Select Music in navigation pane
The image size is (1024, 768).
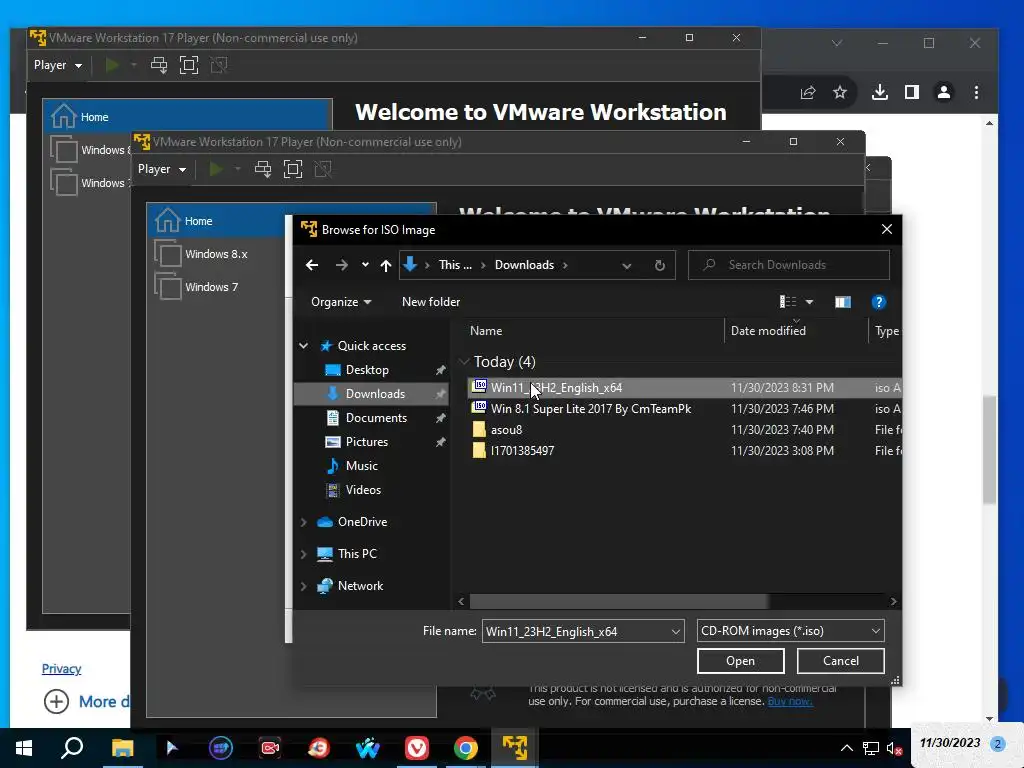pos(361,466)
